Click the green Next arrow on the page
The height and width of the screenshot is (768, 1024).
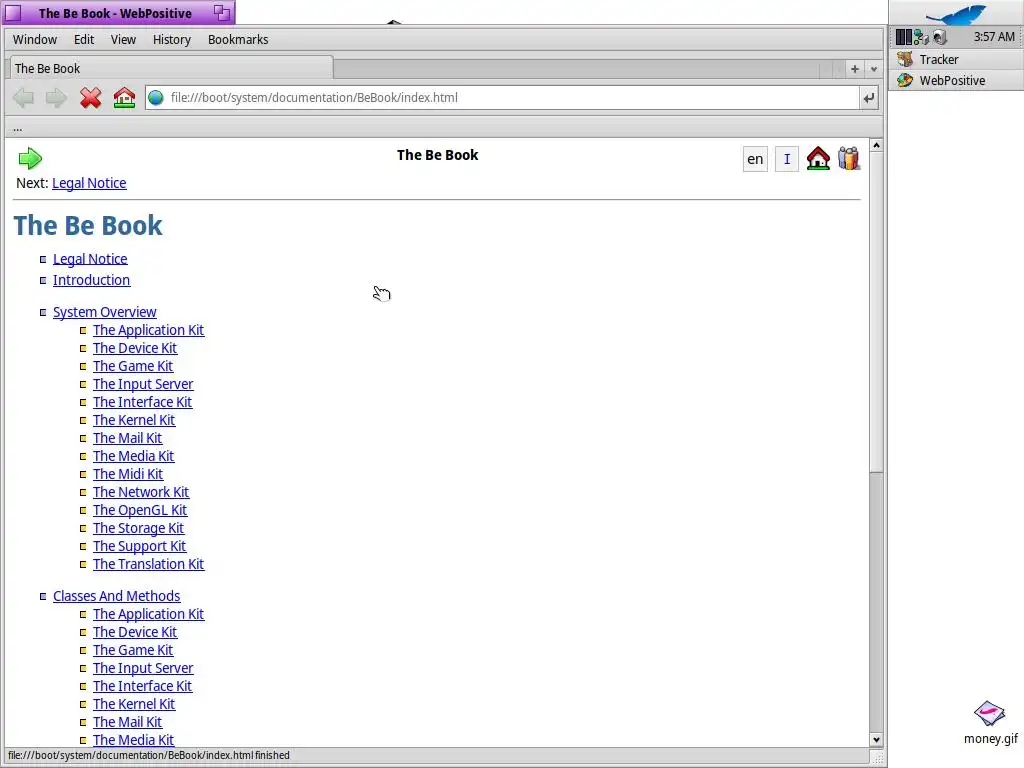tap(30, 158)
